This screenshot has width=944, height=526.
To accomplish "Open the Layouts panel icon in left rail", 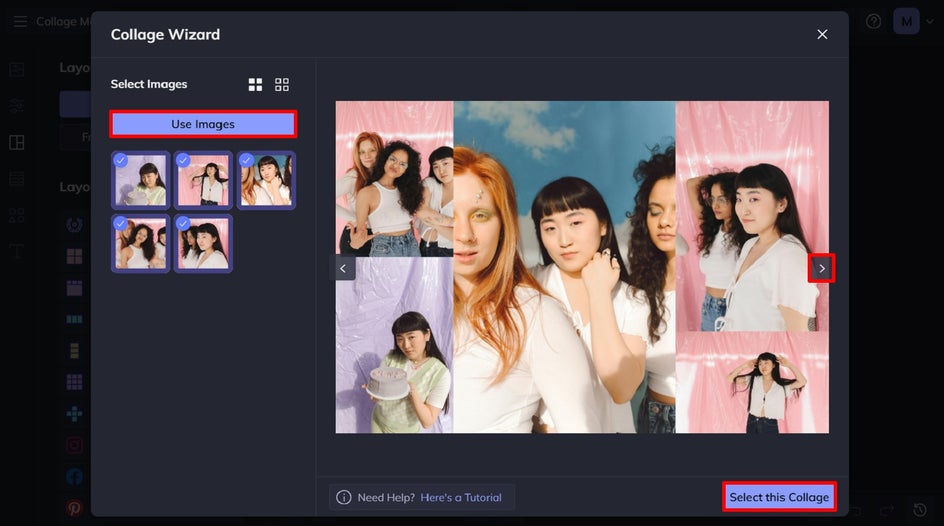I will (17, 143).
